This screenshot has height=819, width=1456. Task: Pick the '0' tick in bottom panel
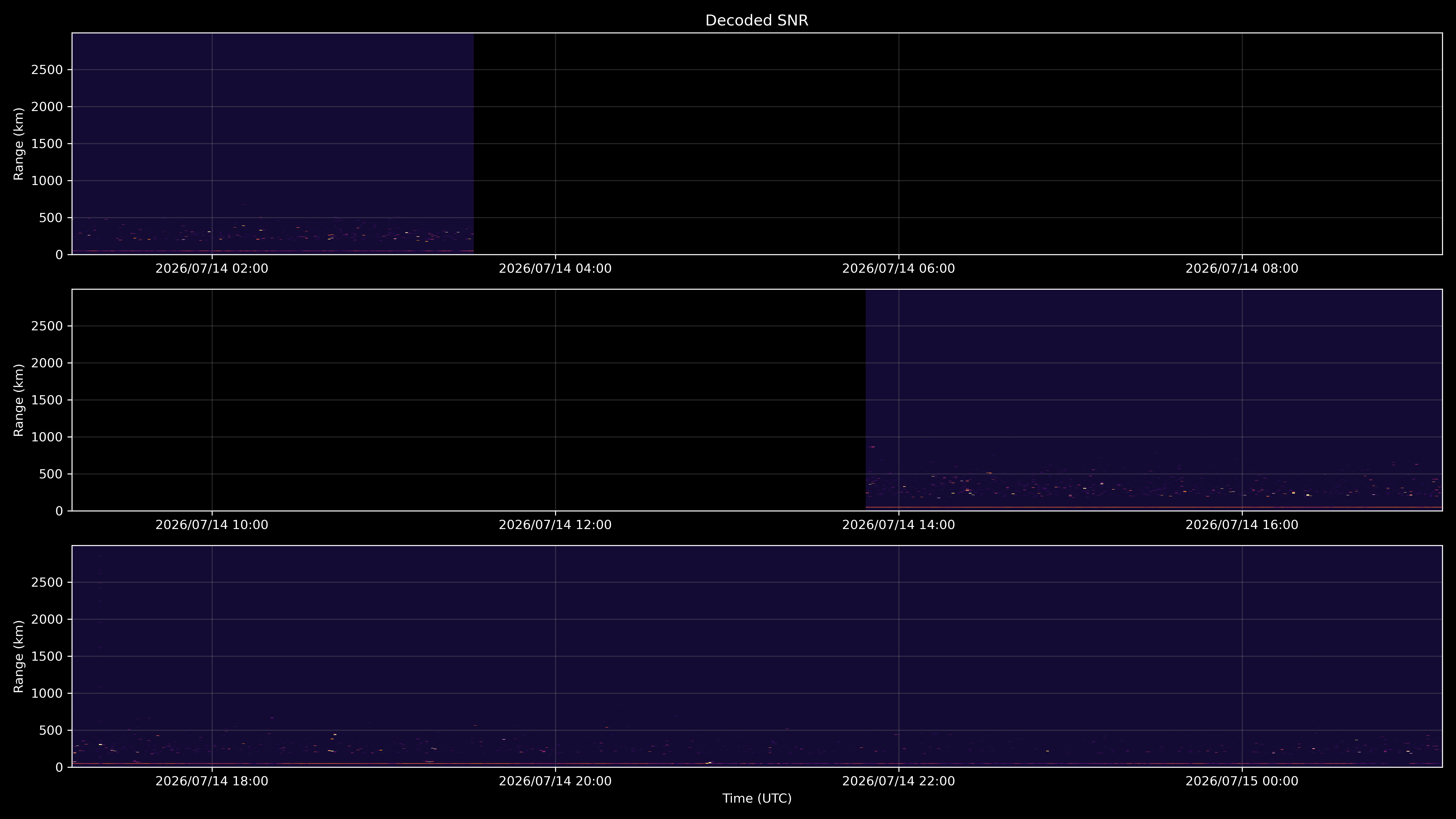click(x=59, y=767)
